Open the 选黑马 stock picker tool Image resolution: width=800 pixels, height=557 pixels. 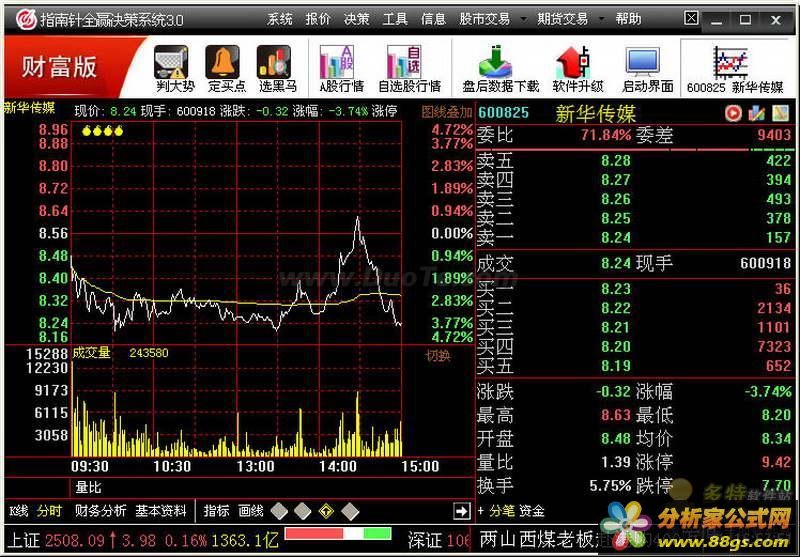tap(276, 69)
